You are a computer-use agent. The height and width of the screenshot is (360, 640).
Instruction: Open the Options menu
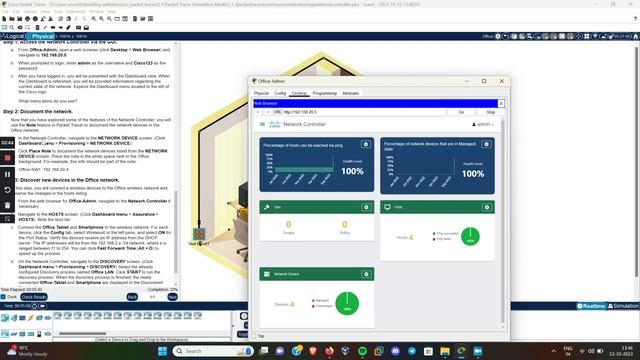(30, 11)
